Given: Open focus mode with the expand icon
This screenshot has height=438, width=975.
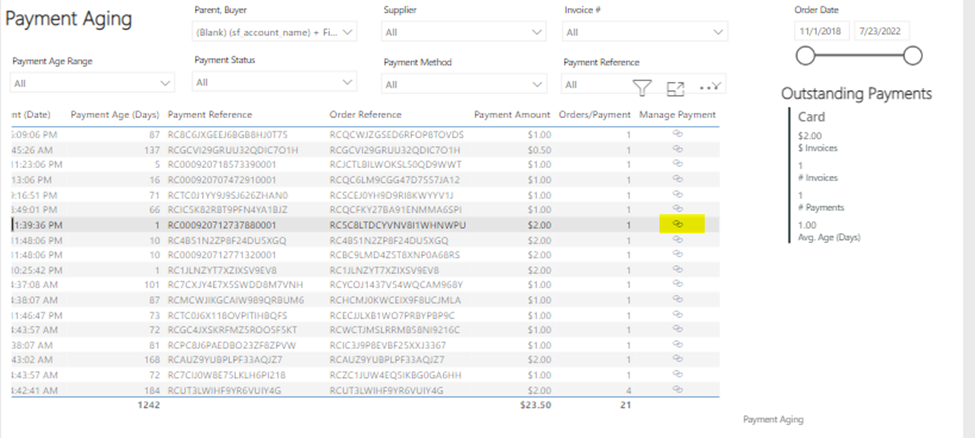Looking at the screenshot, I should [675, 88].
